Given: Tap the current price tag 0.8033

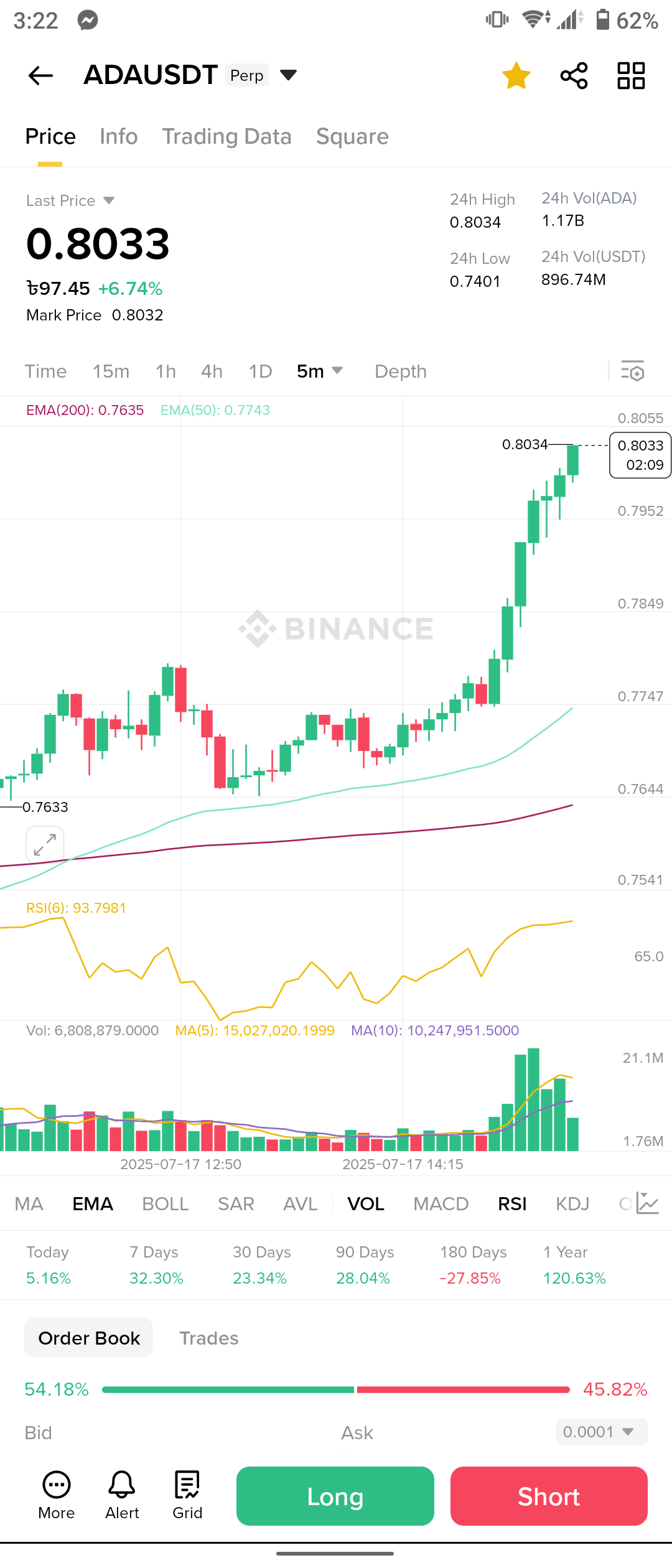Looking at the screenshot, I should [640, 455].
